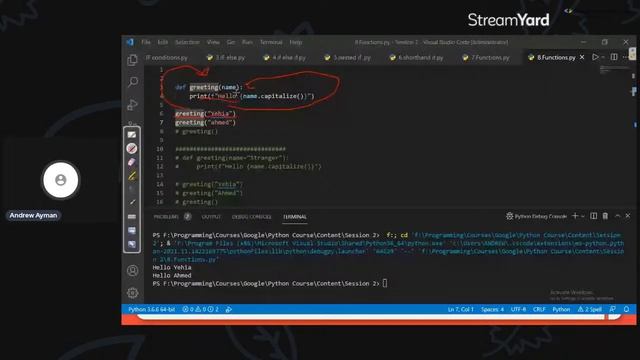Select the red pen annotation tool
The height and width of the screenshot is (360, 640).
pyautogui.click(x=132, y=148)
